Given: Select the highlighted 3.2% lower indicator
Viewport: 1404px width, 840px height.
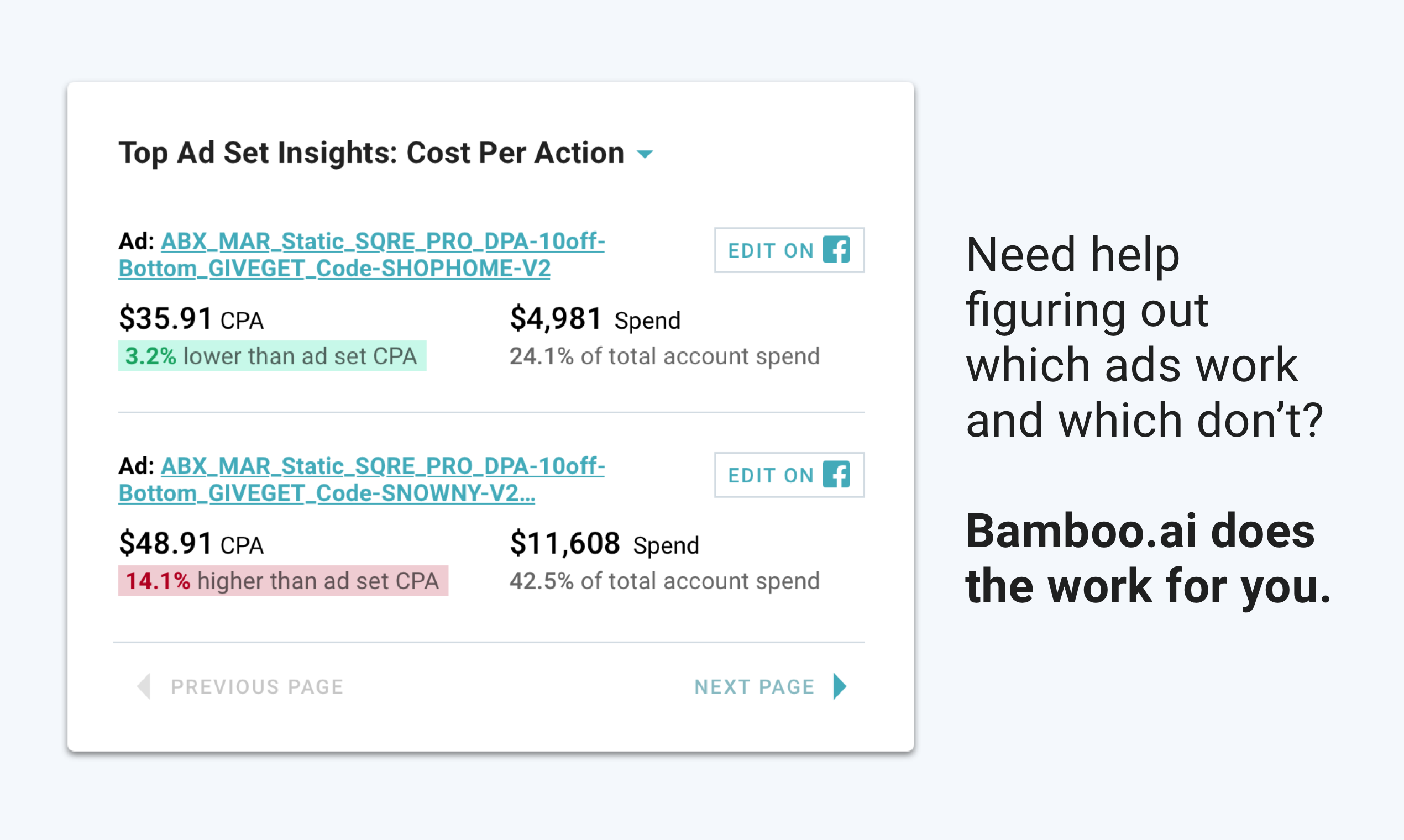Looking at the screenshot, I should (272, 355).
